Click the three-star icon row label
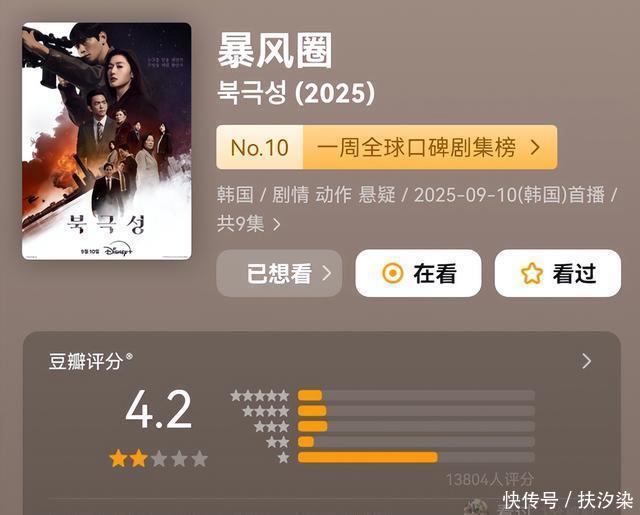Screen dimensions: 640x515 [271, 426]
